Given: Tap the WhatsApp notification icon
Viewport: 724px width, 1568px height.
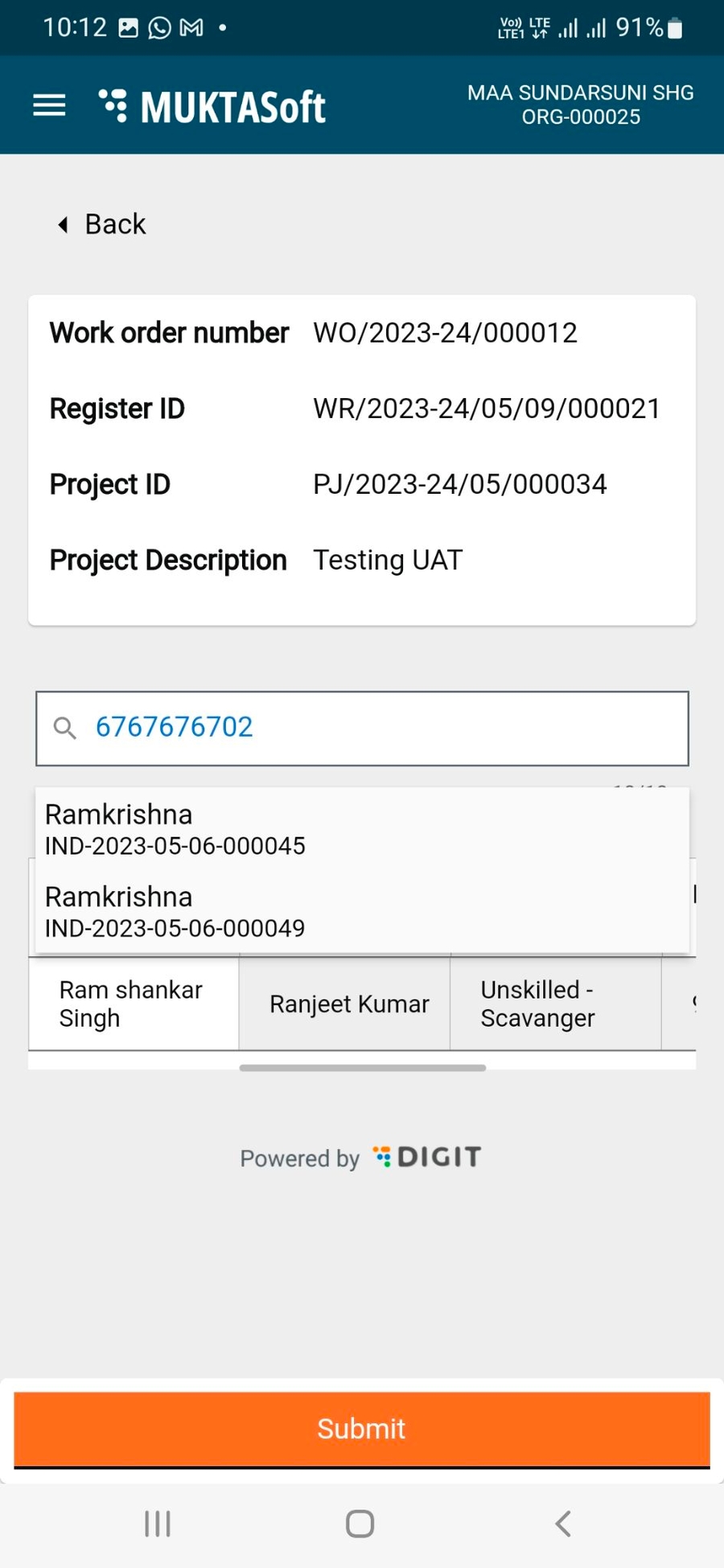Looking at the screenshot, I should click(160, 28).
